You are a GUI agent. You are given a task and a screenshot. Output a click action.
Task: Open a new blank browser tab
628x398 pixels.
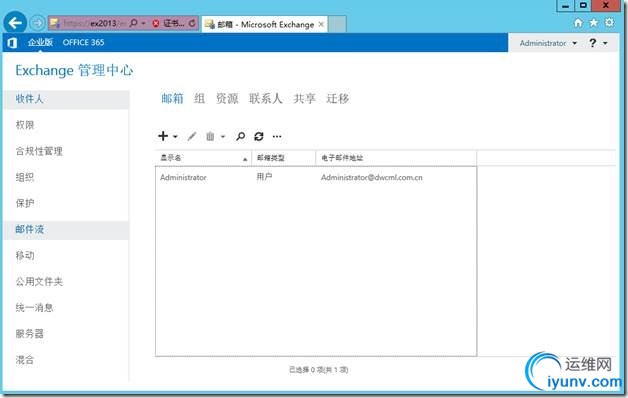pyautogui.click(x=338, y=24)
